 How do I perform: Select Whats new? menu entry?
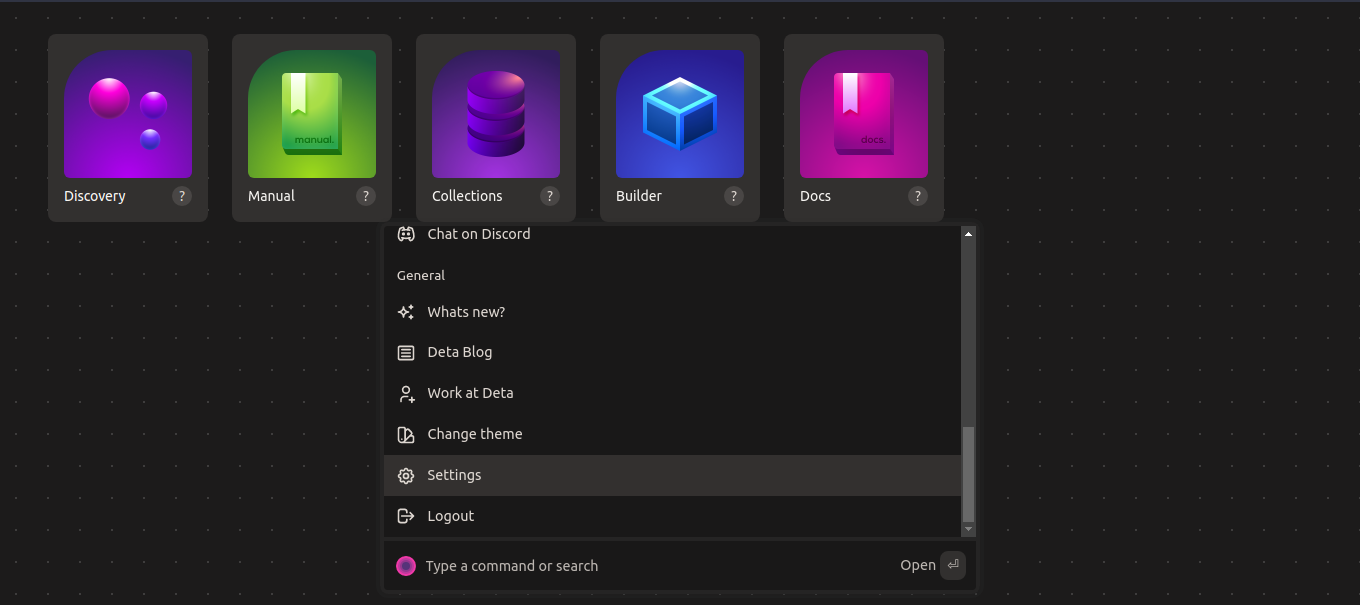(672, 312)
